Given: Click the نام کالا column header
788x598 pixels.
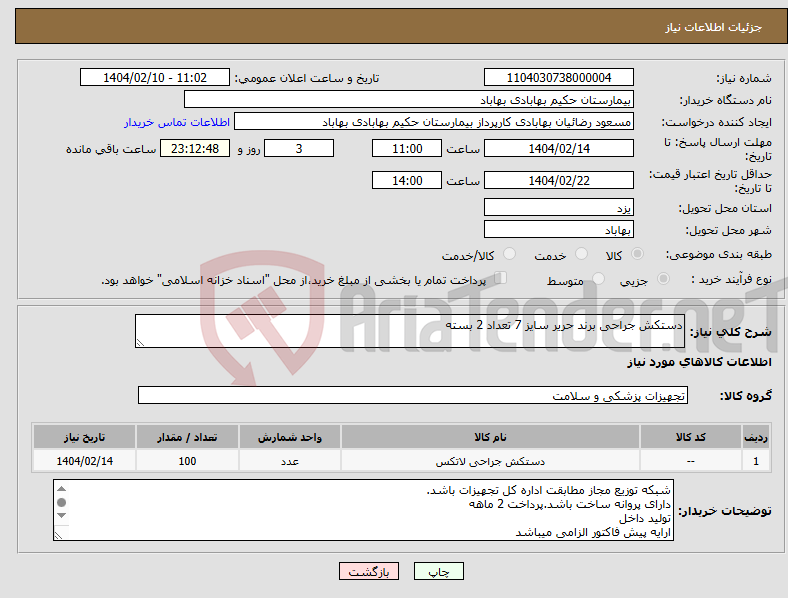Looking at the screenshot, I should (490, 437).
